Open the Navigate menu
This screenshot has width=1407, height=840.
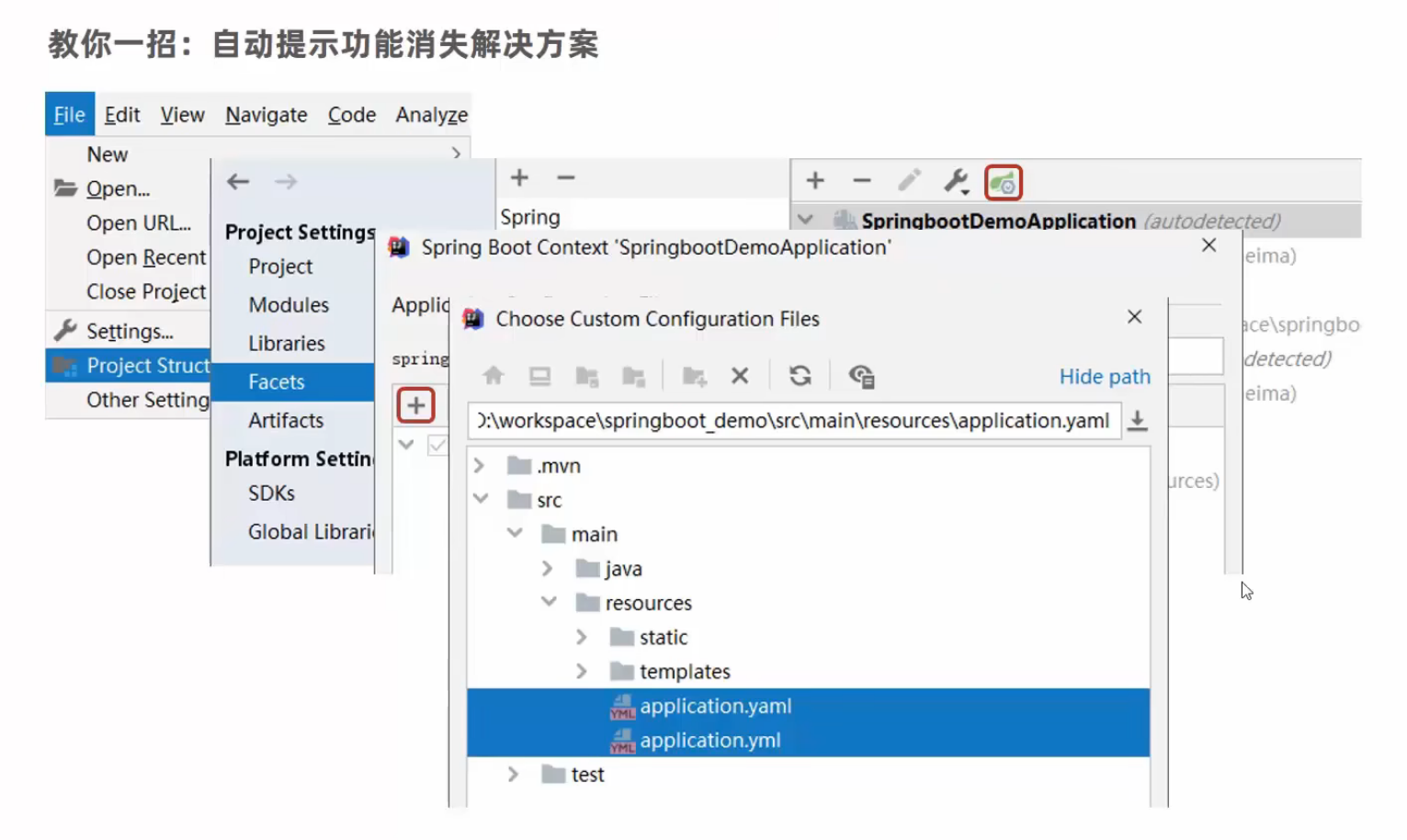point(267,115)
